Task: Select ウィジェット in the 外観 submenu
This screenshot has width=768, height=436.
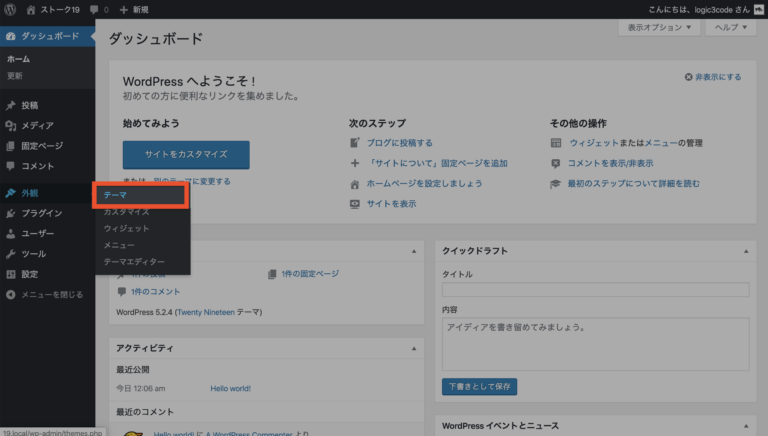Action: point(126,228)
